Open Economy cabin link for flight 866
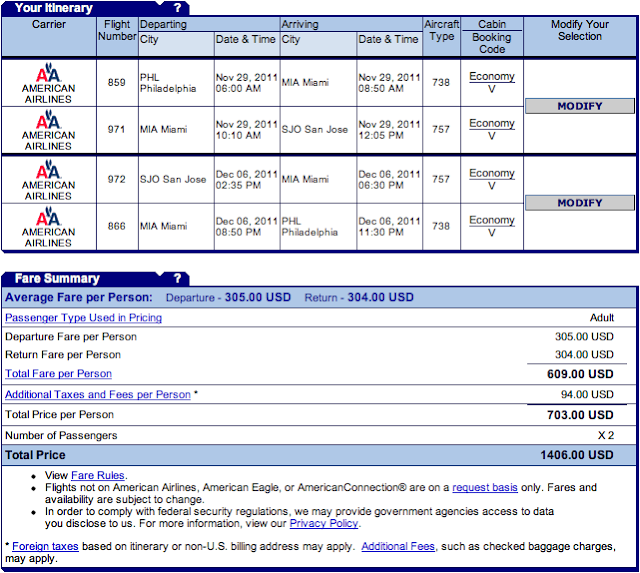 coord(492,220)
